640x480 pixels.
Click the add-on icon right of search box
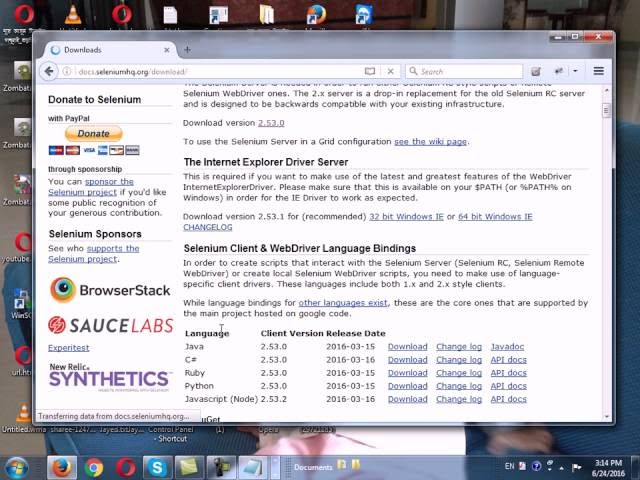pos(536,71)
